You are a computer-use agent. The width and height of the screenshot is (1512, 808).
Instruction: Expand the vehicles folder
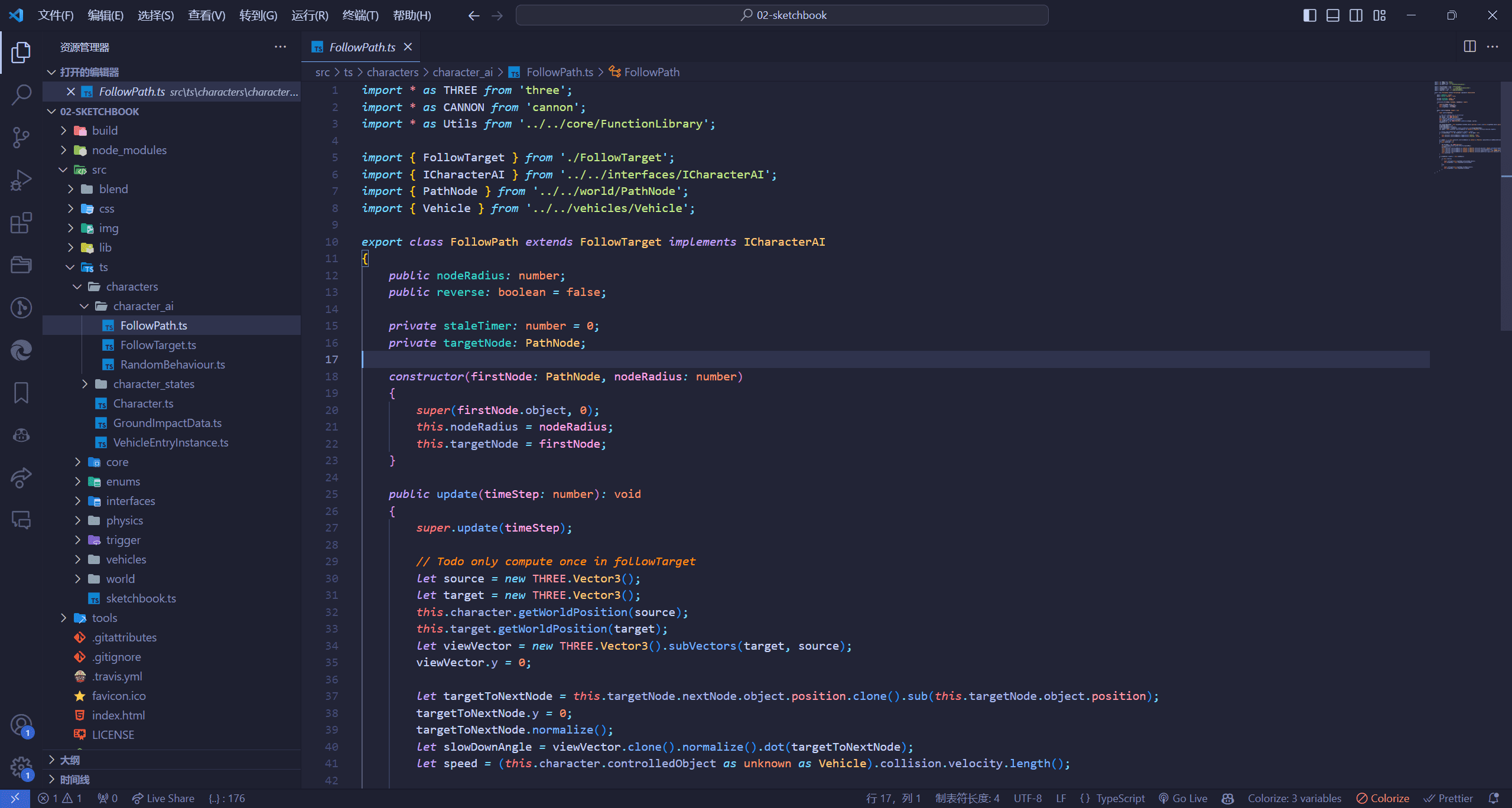[x=77, y=559]
